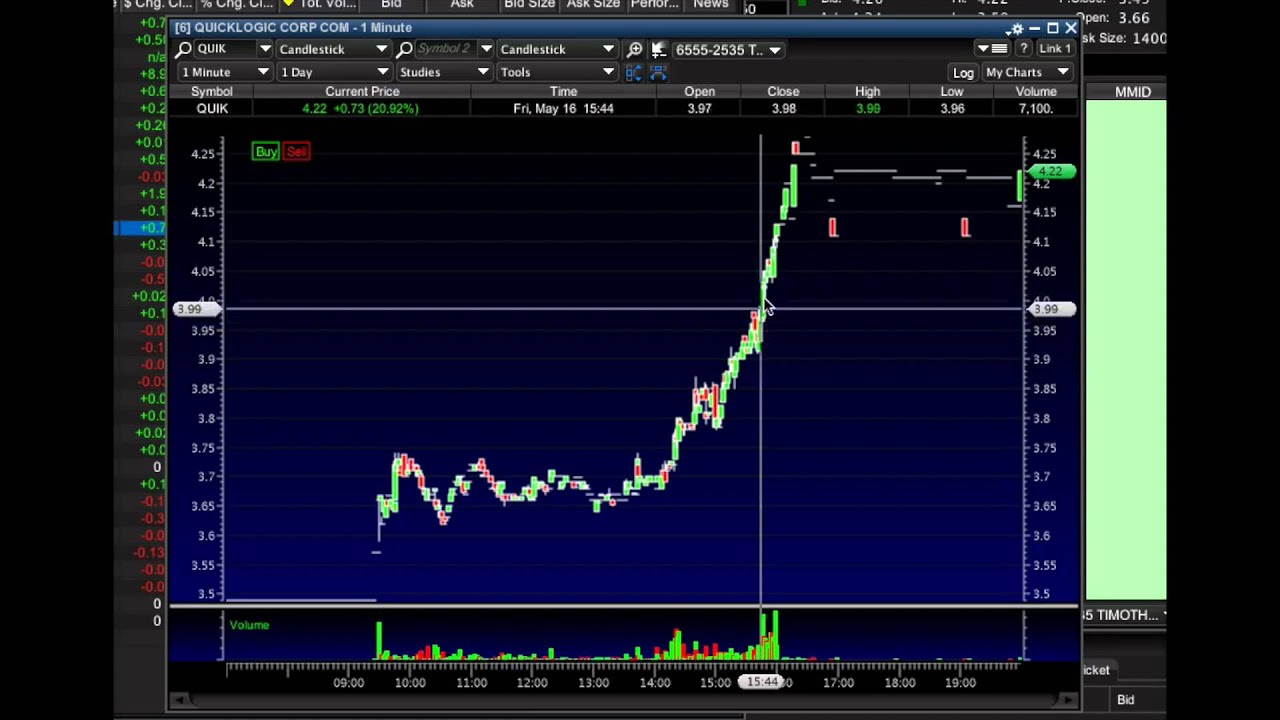This screenshot has width=1280, height=720.
Task: Click the 4.22 +0.73 (20.92%) price cell
Action: (x=361, y=108)
